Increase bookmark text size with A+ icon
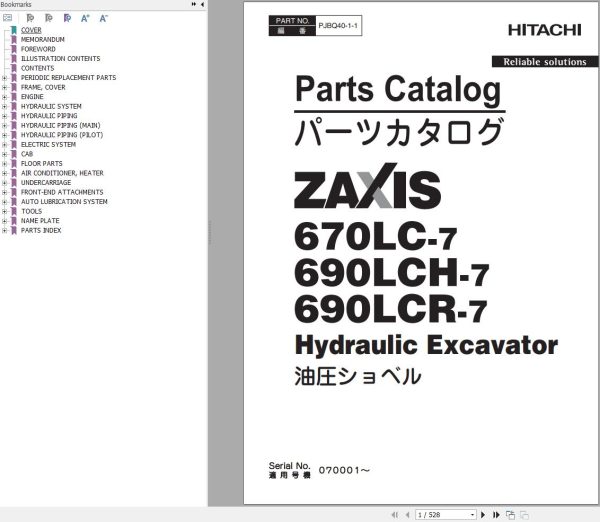The image size is (600, 522). coord(85,18)
